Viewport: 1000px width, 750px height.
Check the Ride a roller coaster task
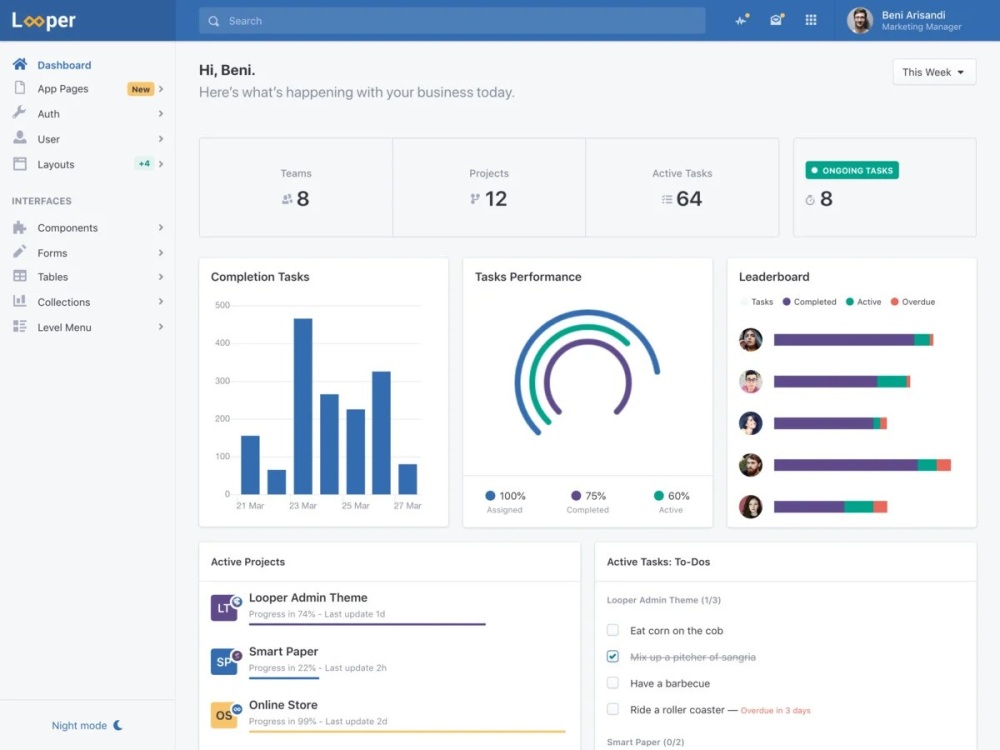[613, 709]
